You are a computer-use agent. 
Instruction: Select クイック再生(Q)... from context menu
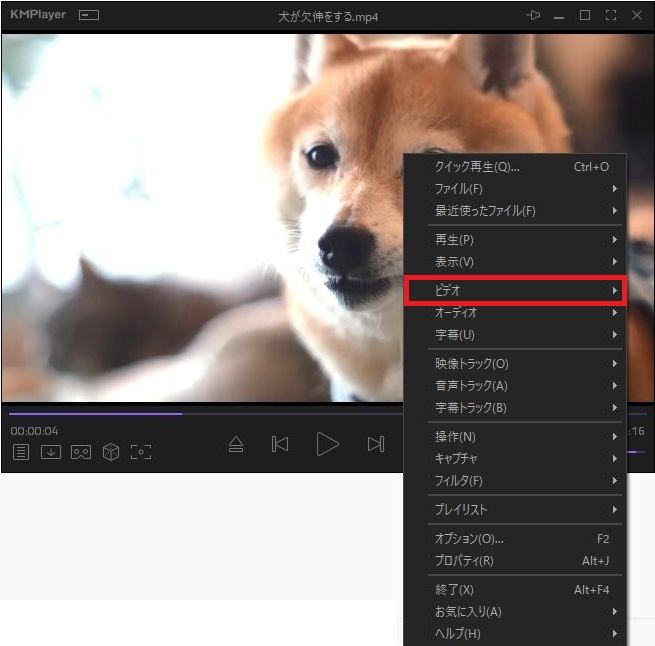pos(515,167)
